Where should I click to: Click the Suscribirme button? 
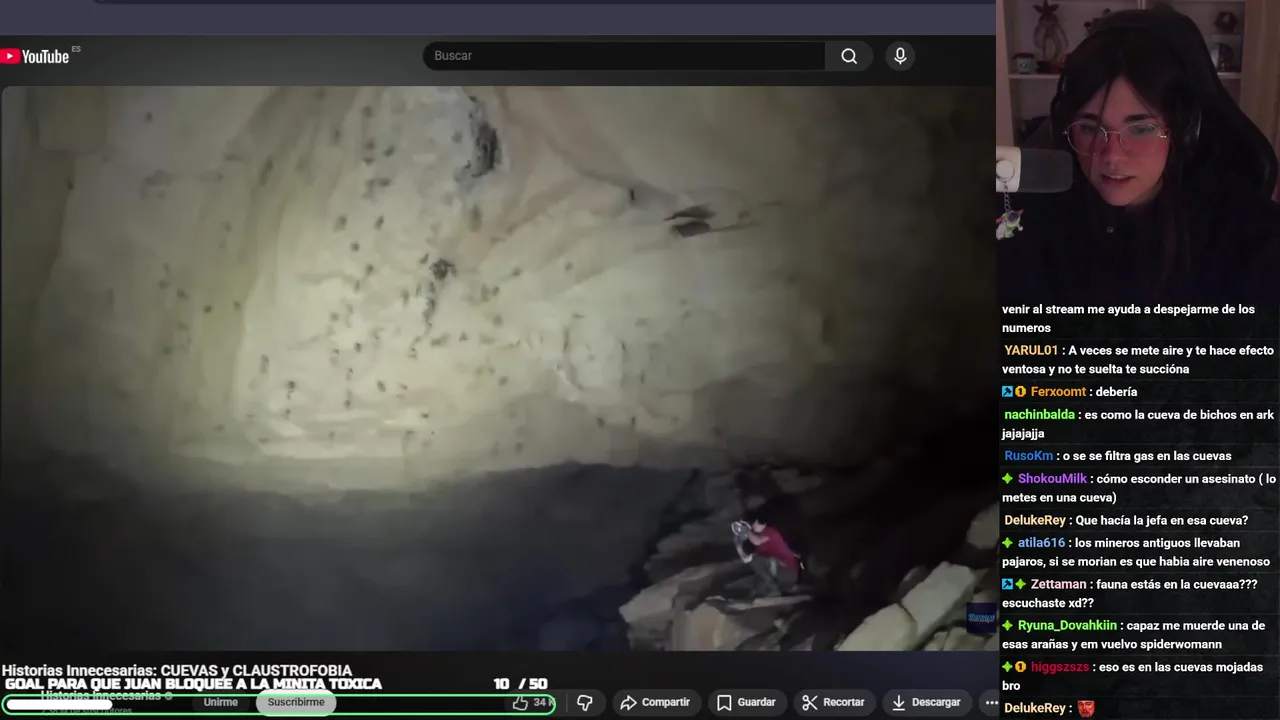pyautogui.click(x=296, y=703)
